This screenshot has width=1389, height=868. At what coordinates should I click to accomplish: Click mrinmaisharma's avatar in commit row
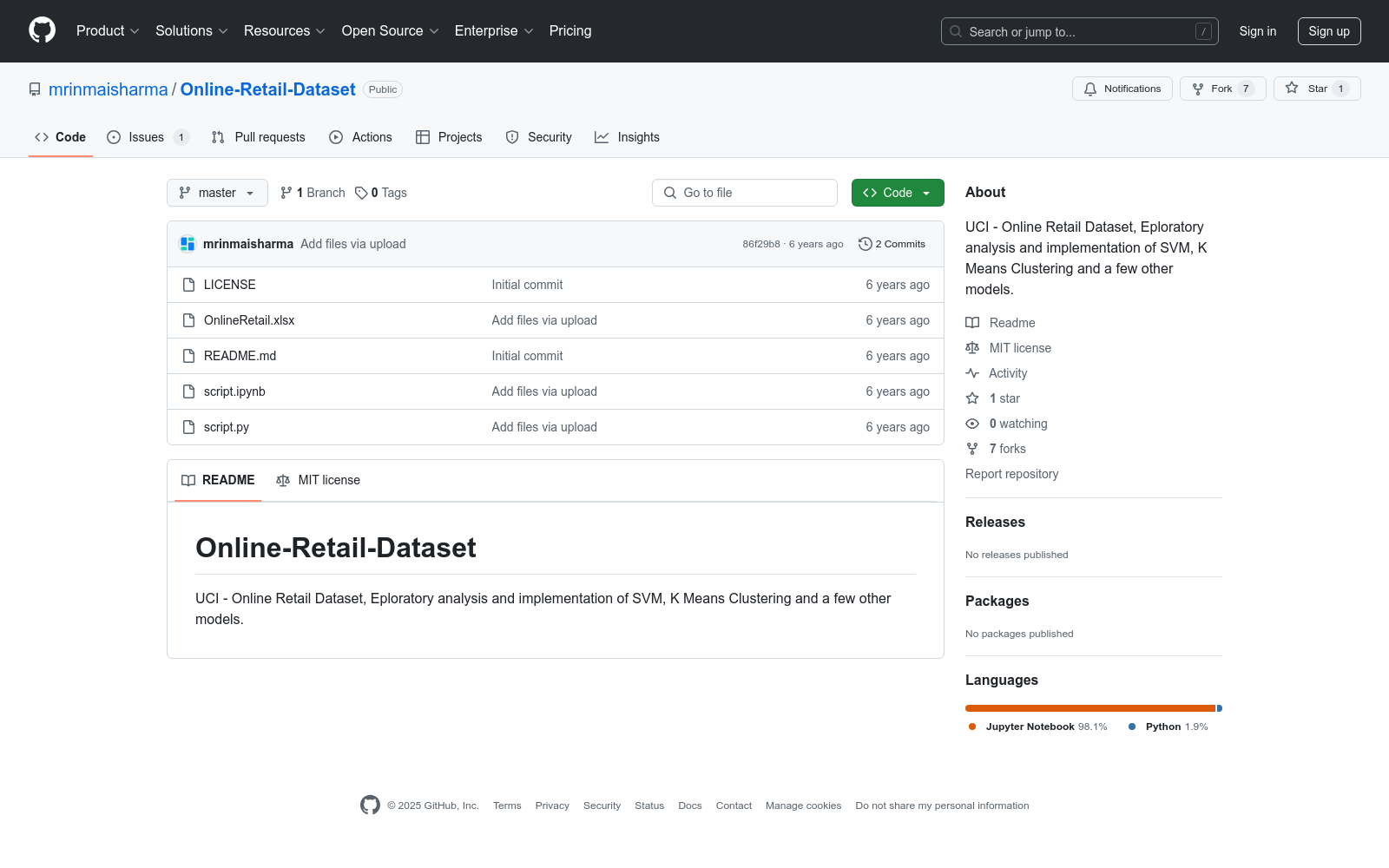coord(188,244)
